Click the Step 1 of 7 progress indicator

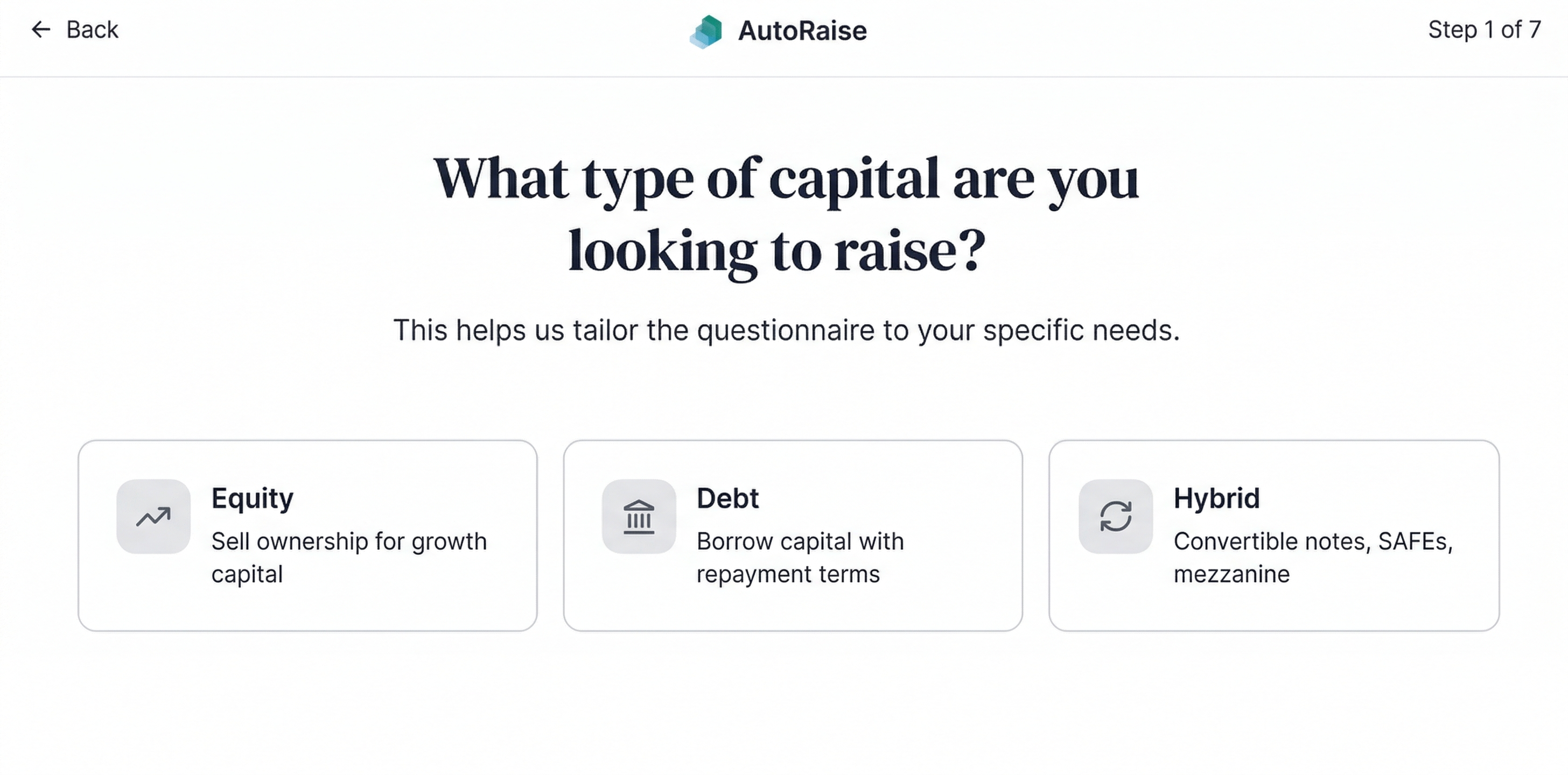(x=1484, y=29)
